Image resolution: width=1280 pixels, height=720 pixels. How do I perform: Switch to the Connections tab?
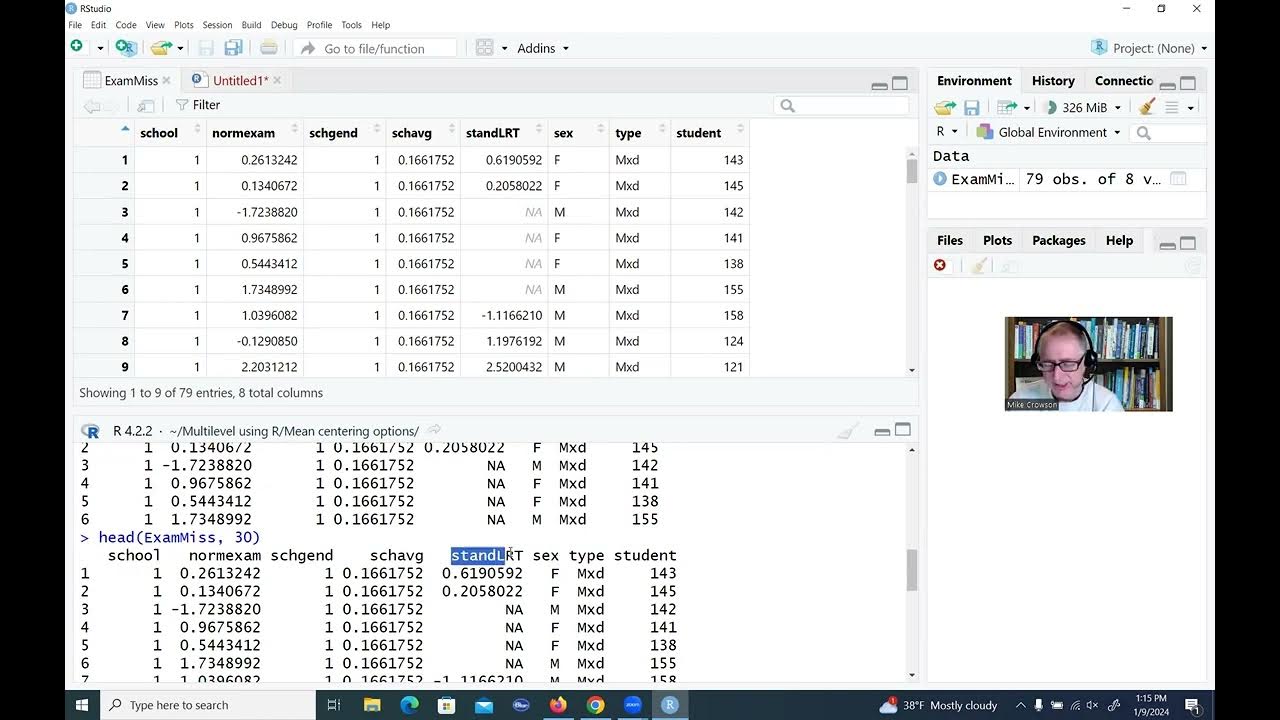(x=1124, y=81)
